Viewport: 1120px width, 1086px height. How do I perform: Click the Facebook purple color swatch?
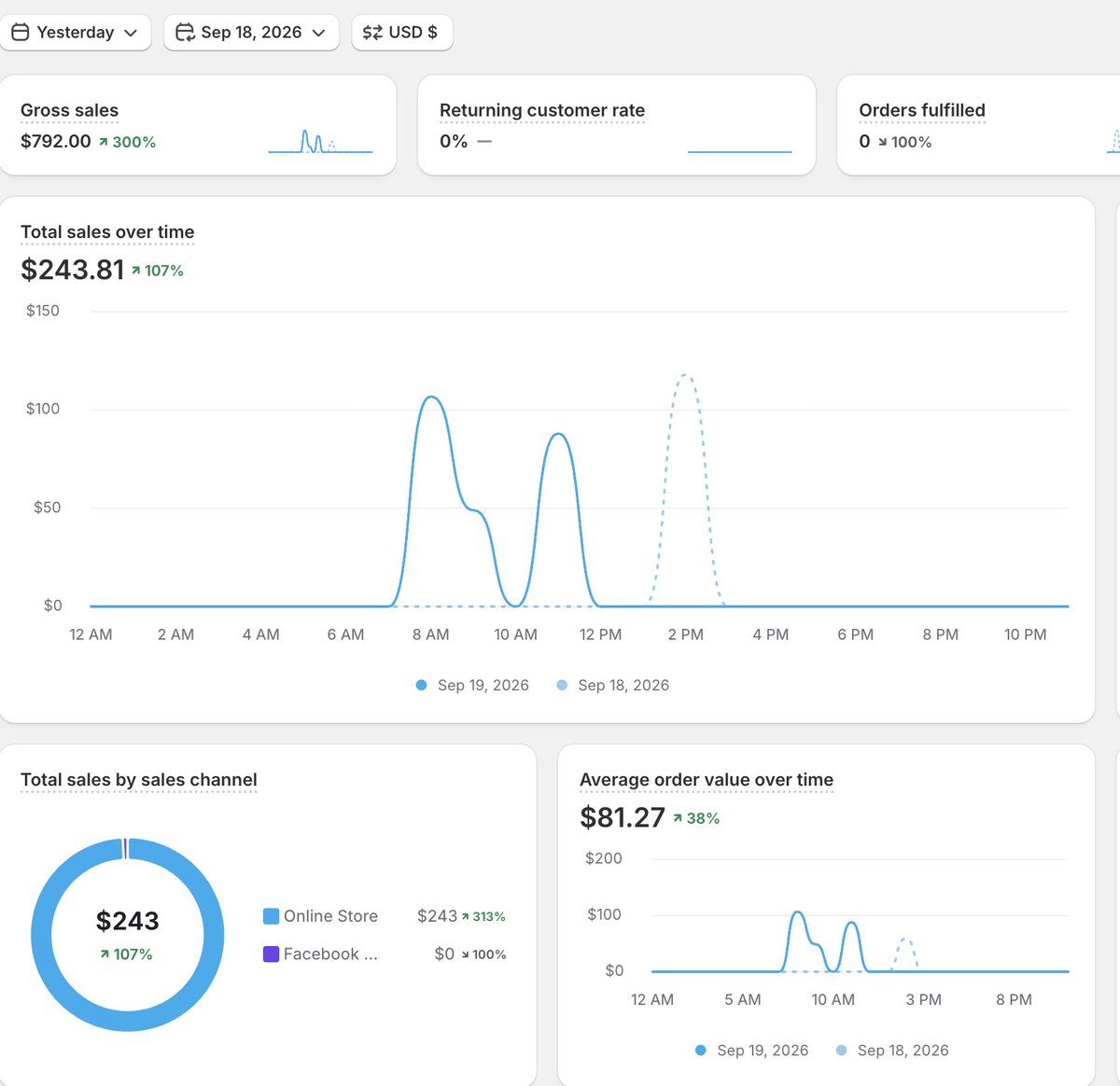coord(271,954)
